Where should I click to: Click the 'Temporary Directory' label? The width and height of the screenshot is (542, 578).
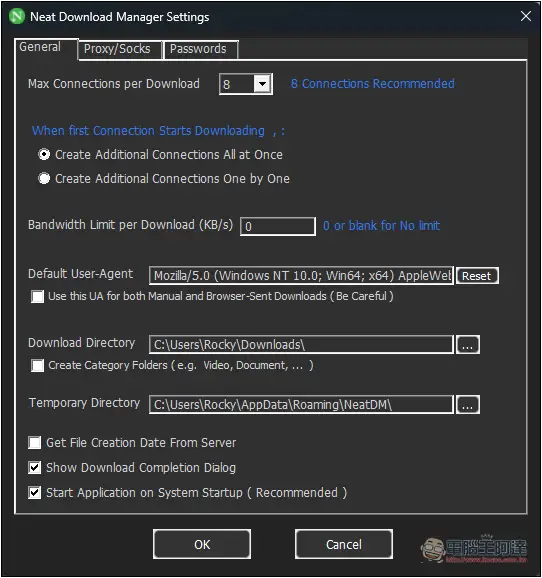84,403
